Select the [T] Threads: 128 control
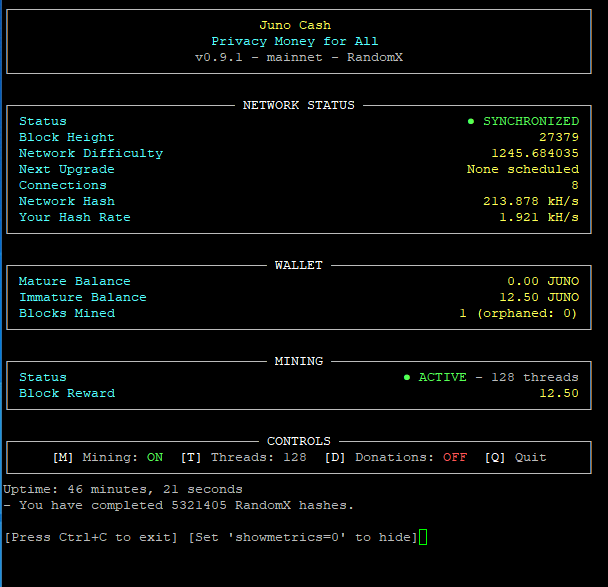The height and width of the screenshot is (587, 608). click(244, 458)
